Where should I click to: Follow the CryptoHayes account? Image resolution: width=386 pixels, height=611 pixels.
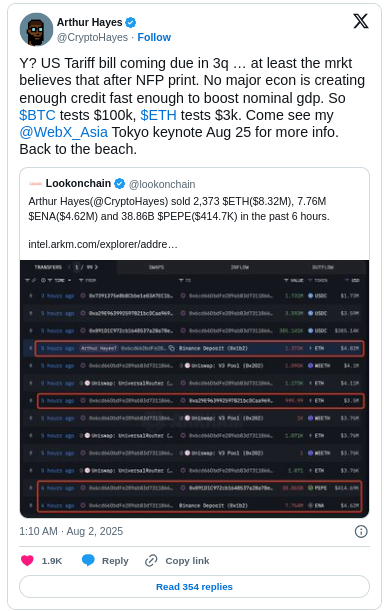point(154,37)
